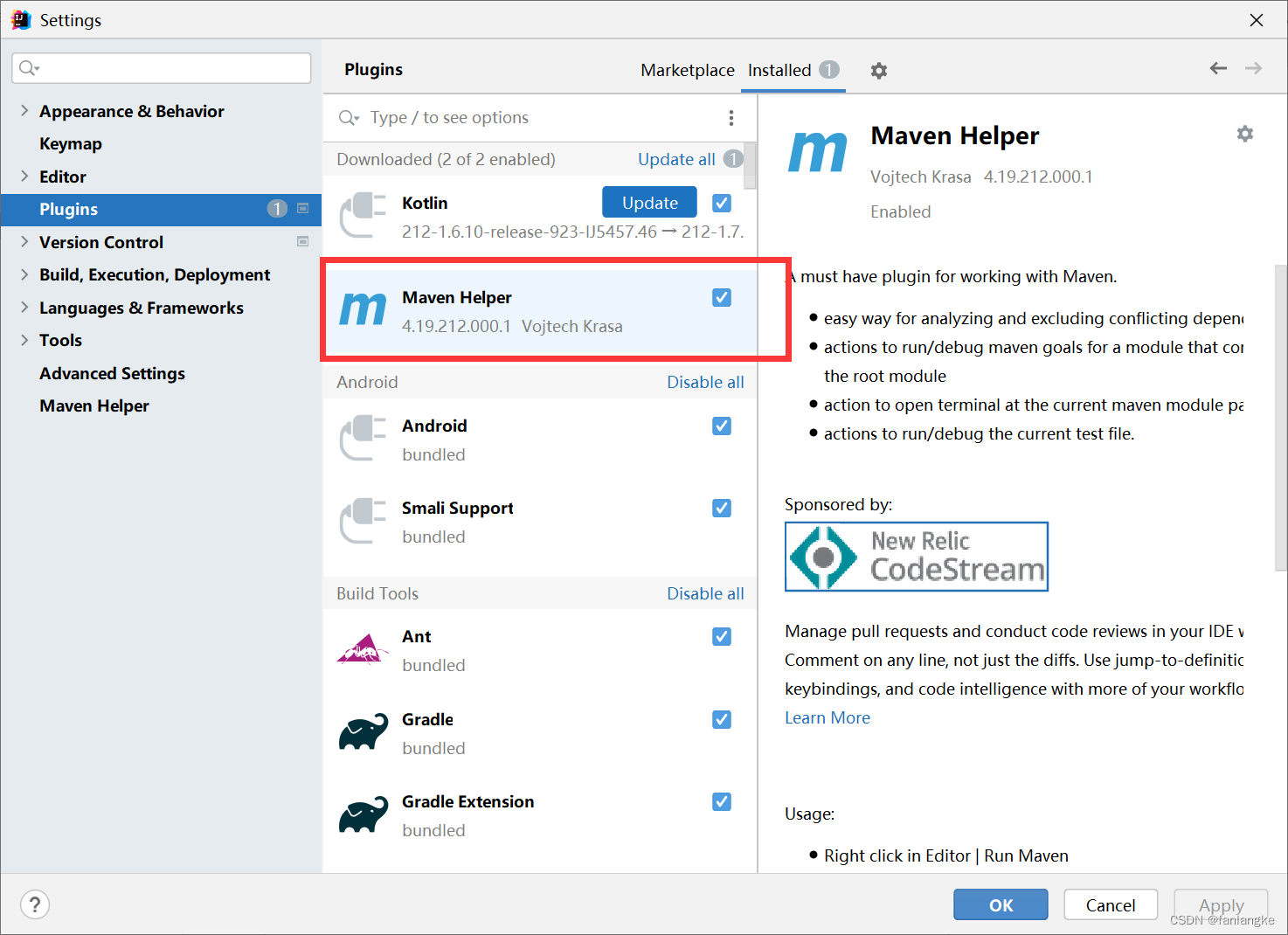Click the Installed tab update badge
Viewport: 1288px width, 935px height.
[x=829, y=70]
